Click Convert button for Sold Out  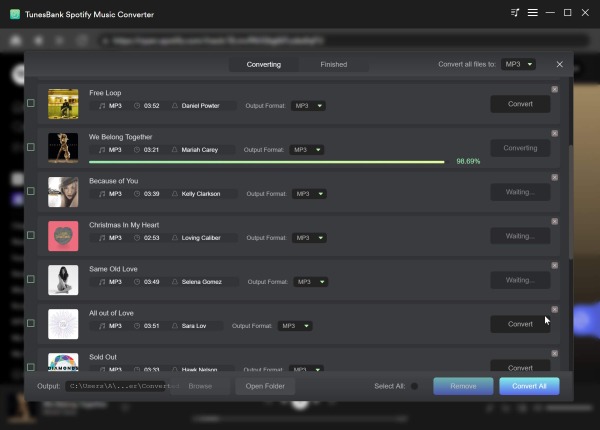click(x=520, y=366)
